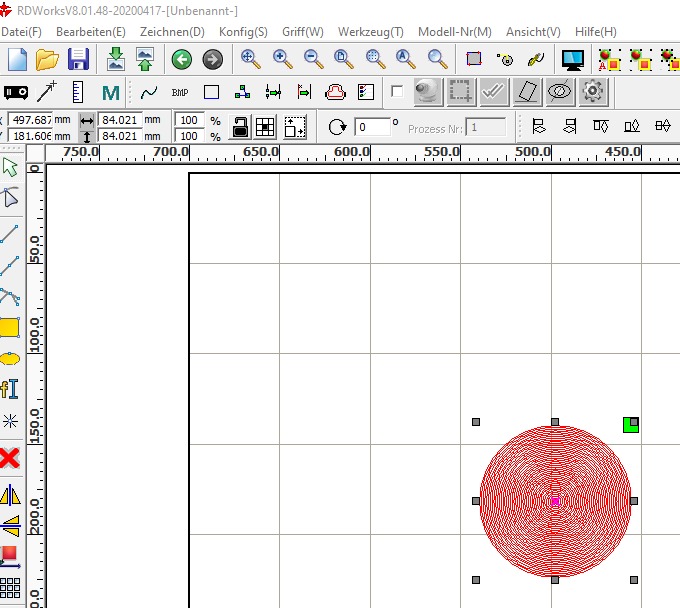
Task: Click the BMP bitmap handling icon
Action: [180, 92]
